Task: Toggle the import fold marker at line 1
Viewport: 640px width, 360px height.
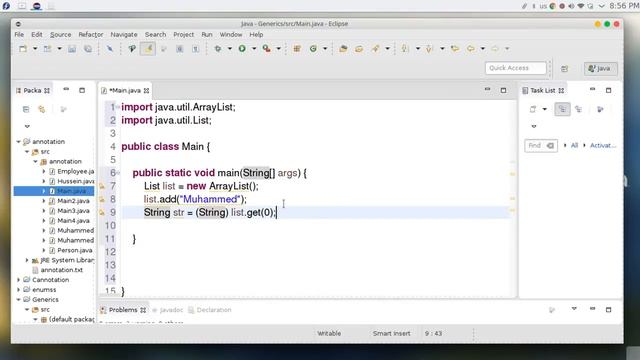Action: coord(118,107)
